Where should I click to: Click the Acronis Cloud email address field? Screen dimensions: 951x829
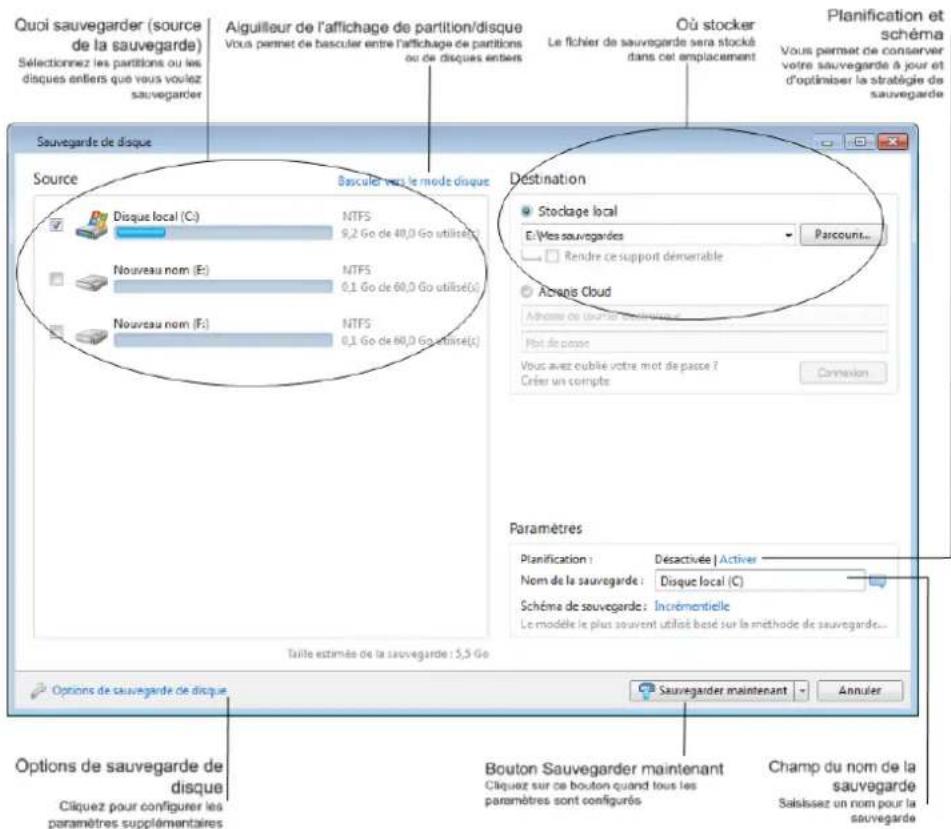point(704,316)
